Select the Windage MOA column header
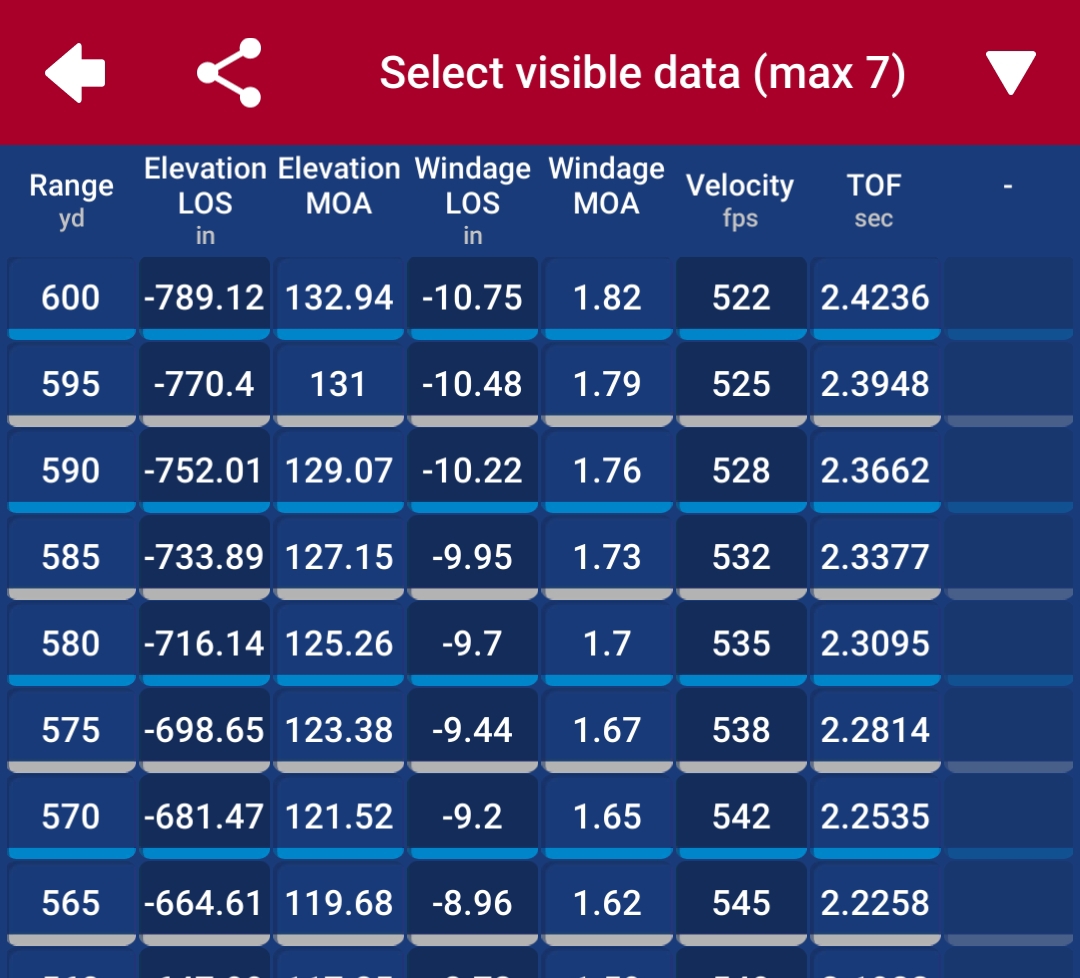 [x=607, y=186]
